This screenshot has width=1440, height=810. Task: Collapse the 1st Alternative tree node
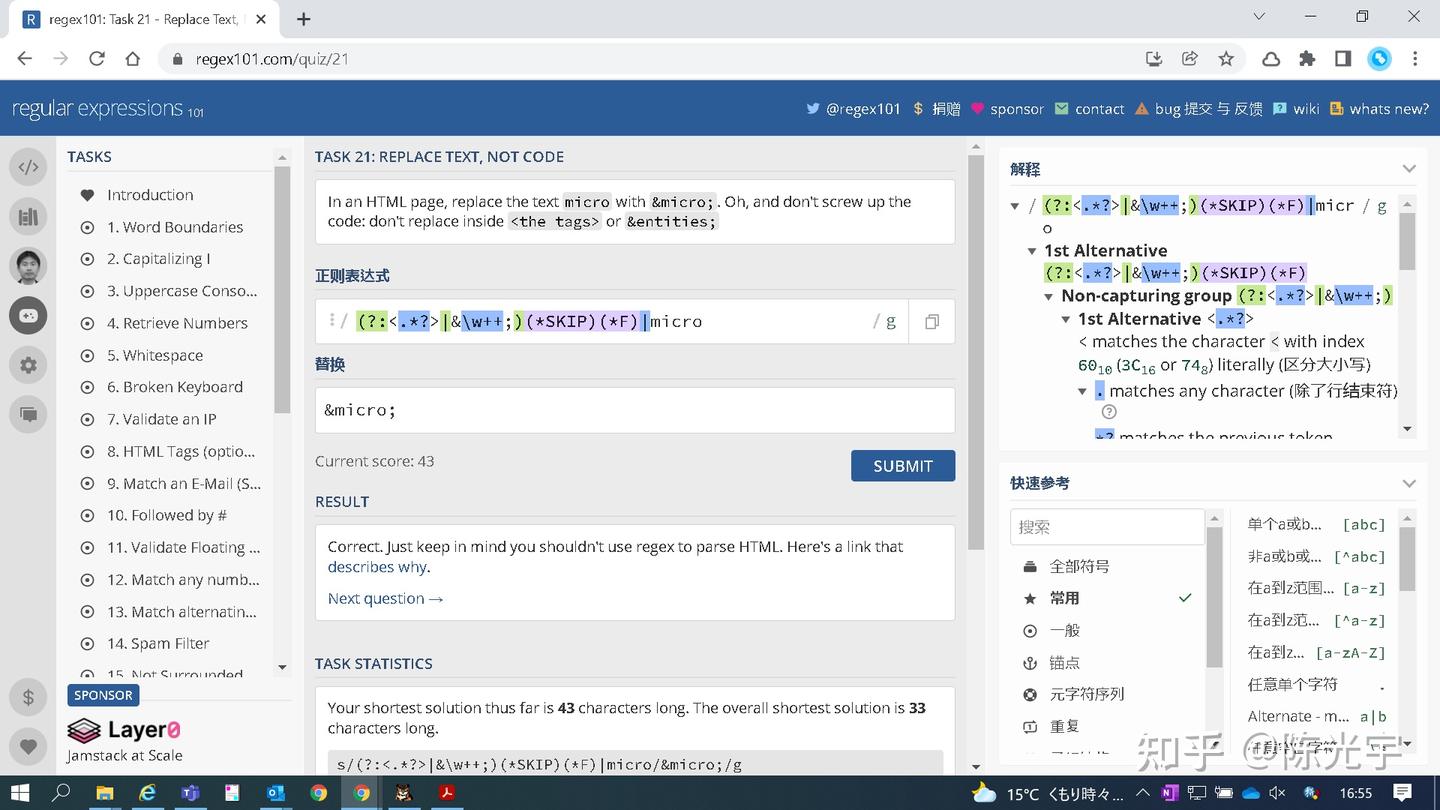click(1032, 250)
